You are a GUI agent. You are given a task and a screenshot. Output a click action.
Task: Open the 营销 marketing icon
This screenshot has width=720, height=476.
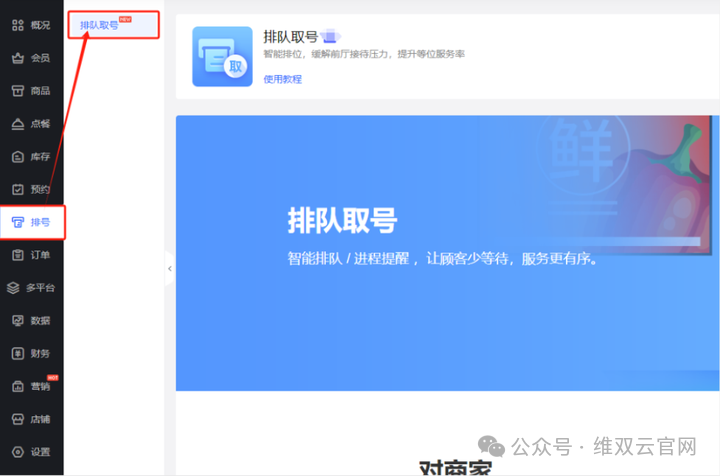[17, 386]
